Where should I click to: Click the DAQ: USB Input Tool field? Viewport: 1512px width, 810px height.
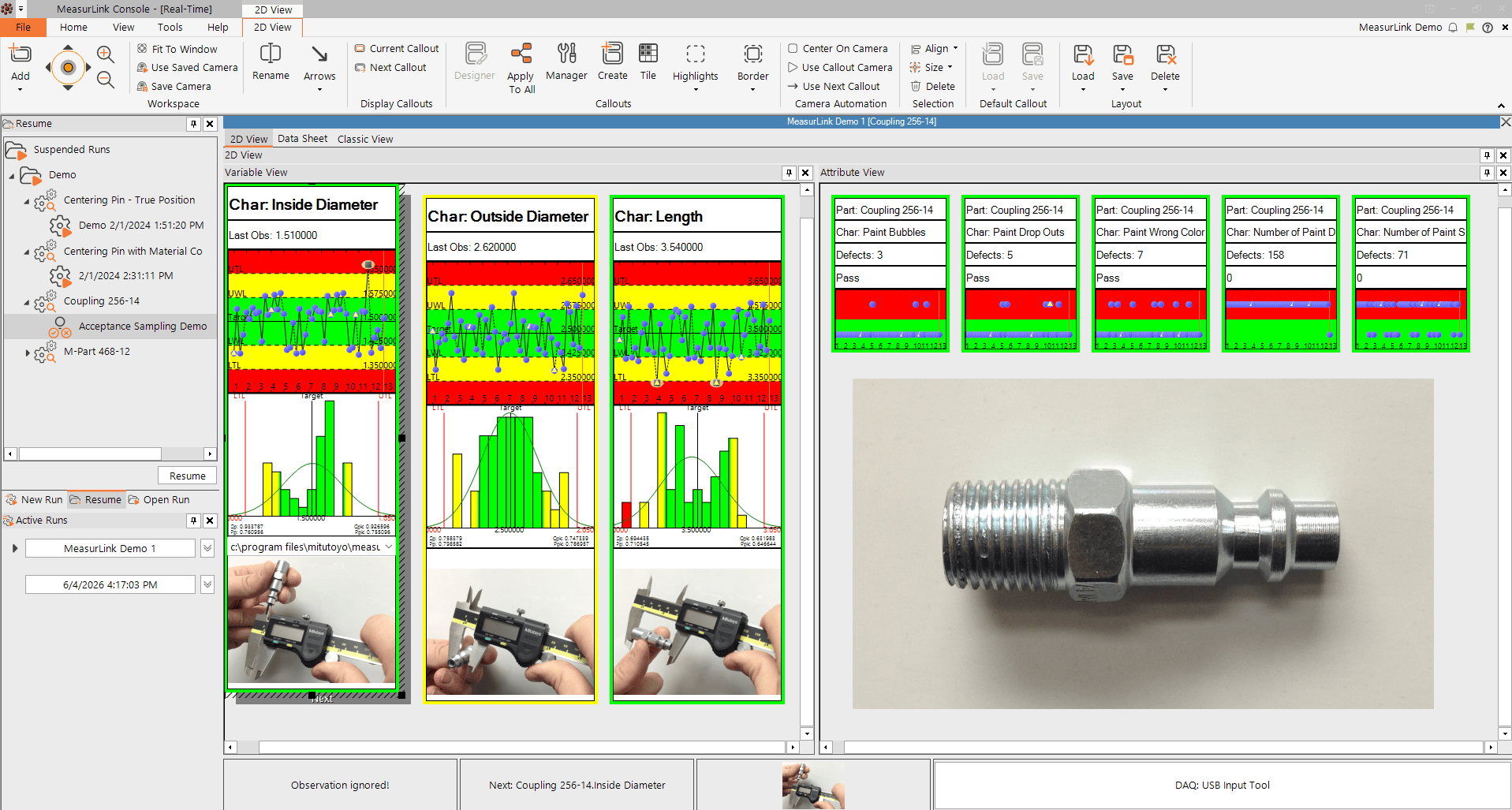[x=1222, y=785]
